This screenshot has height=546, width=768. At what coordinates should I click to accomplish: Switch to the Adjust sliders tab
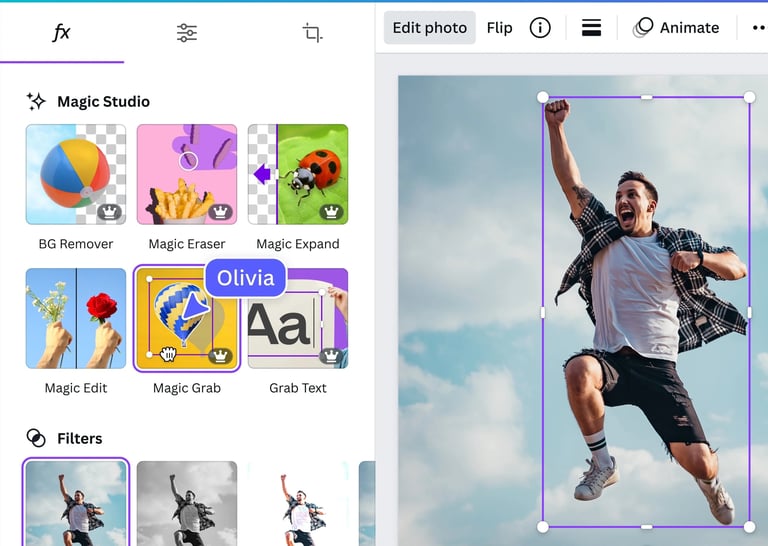tap(187, 33)
